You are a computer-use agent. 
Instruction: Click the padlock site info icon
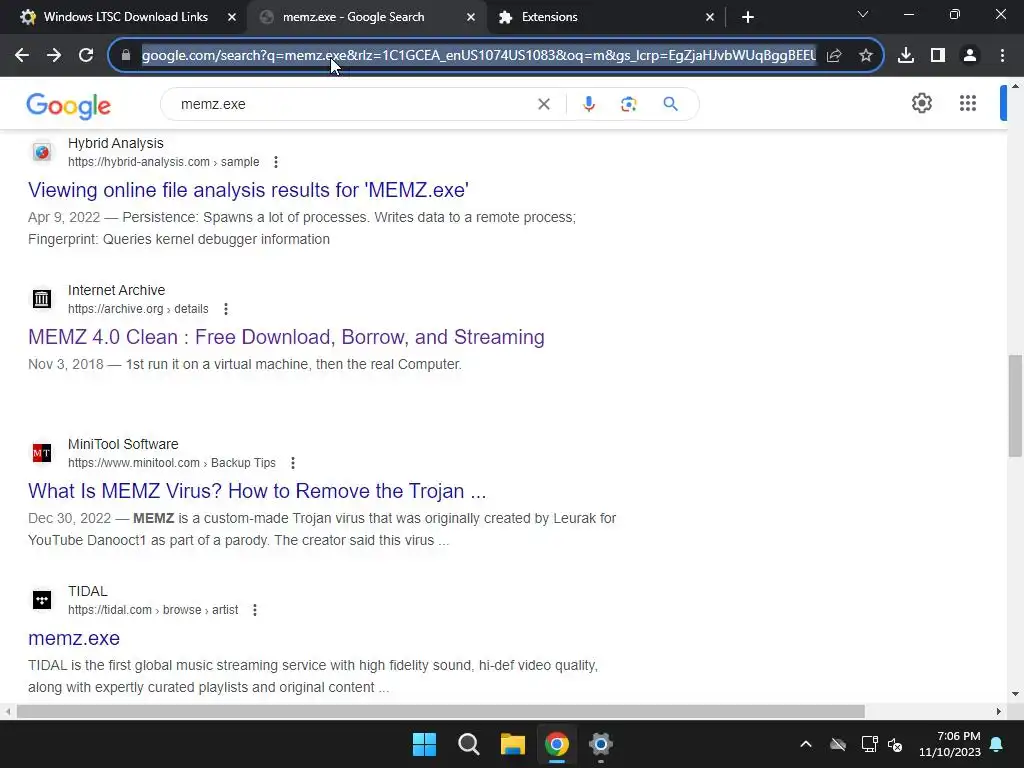click(x=126, y=56)
